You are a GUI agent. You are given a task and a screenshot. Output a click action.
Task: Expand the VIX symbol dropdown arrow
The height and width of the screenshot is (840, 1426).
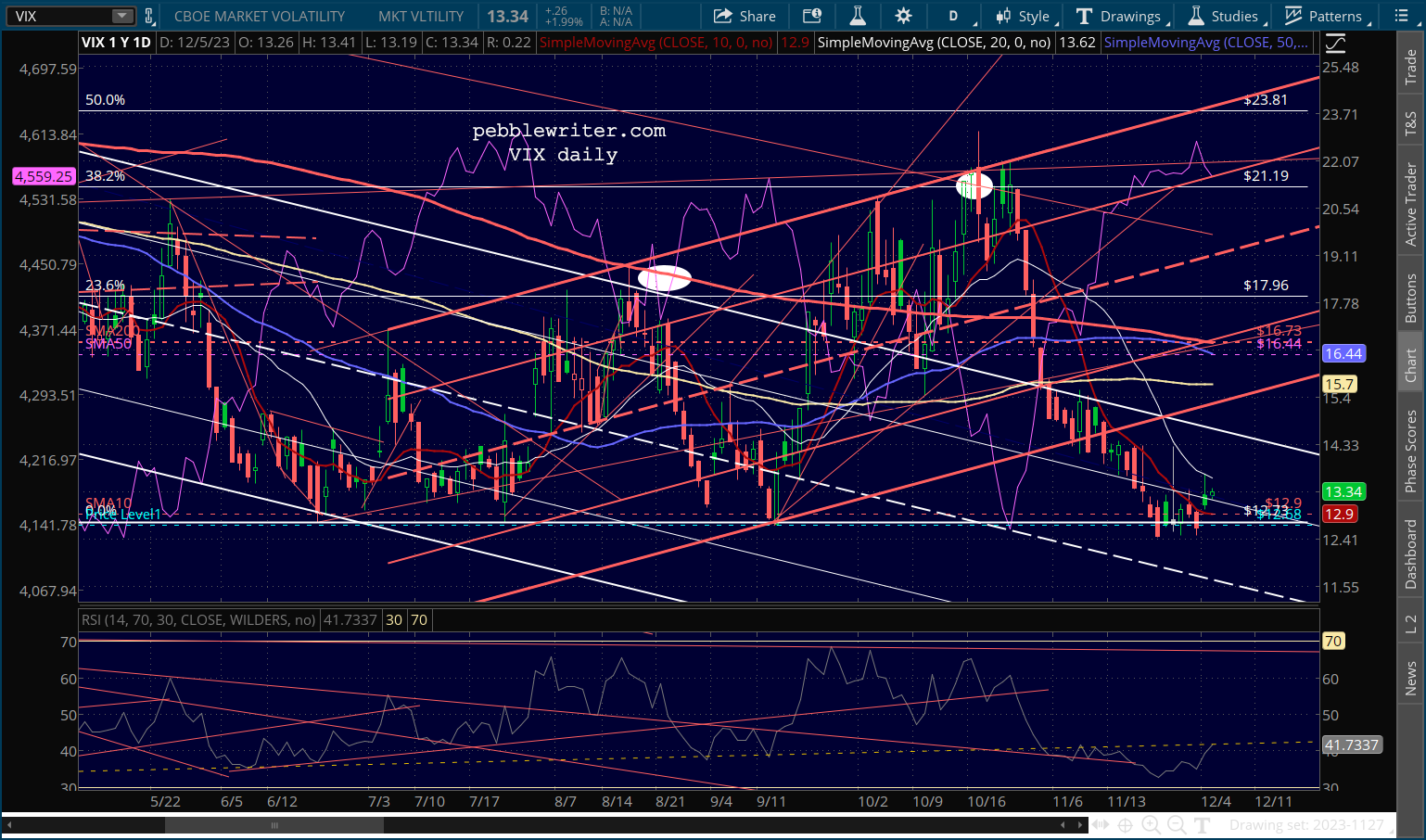point(122,16)
